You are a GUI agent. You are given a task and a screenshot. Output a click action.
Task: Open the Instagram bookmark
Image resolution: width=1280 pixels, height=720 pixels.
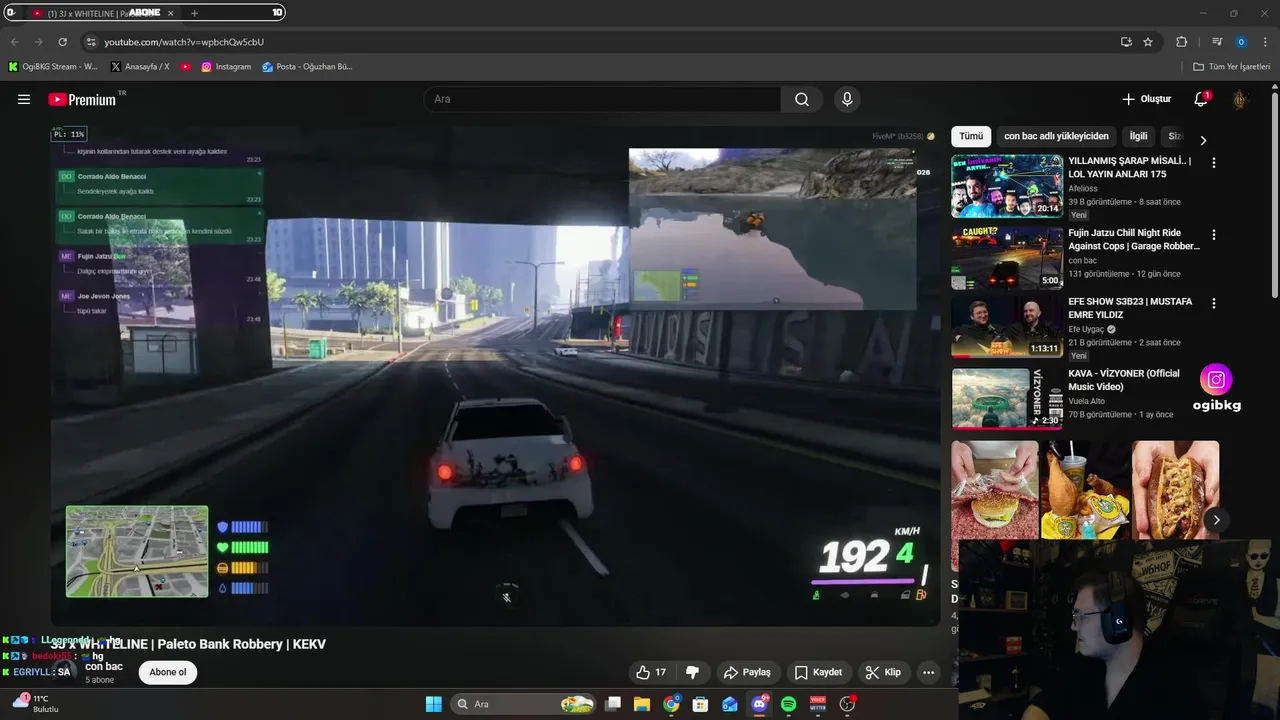(226, 67)
